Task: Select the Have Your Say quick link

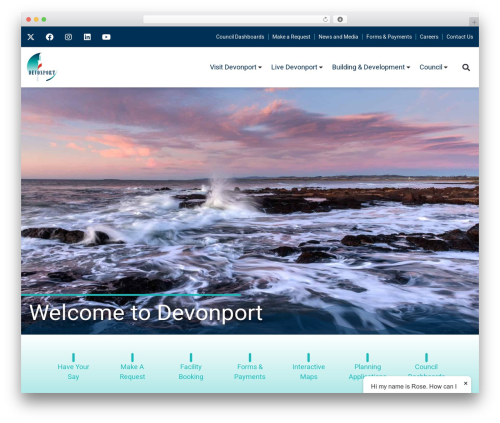Action: point(73,367)
